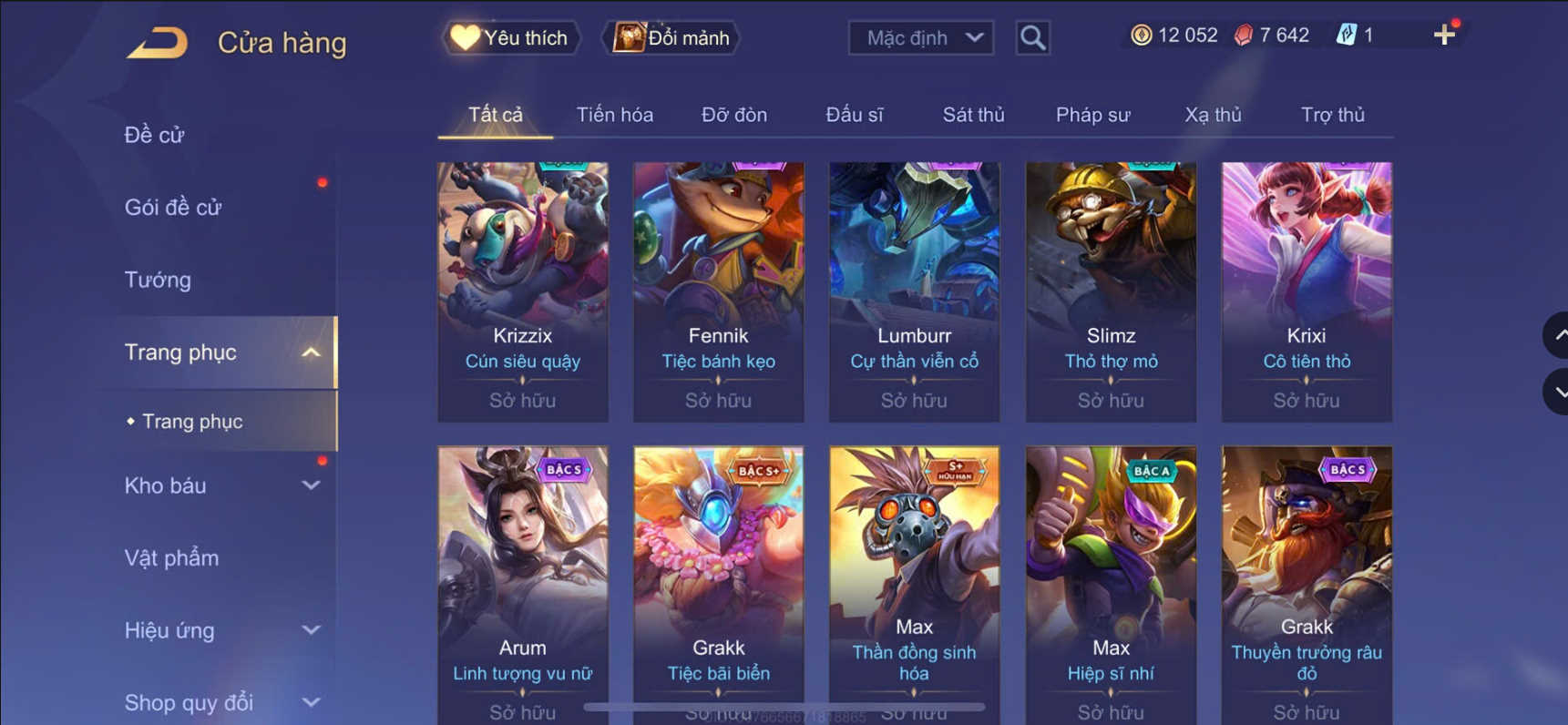Image resolution: width=1568 pixels, height=725 pixels.
Task: Collapse the Trang phục sidebar section
Action: tap(311, 352)
